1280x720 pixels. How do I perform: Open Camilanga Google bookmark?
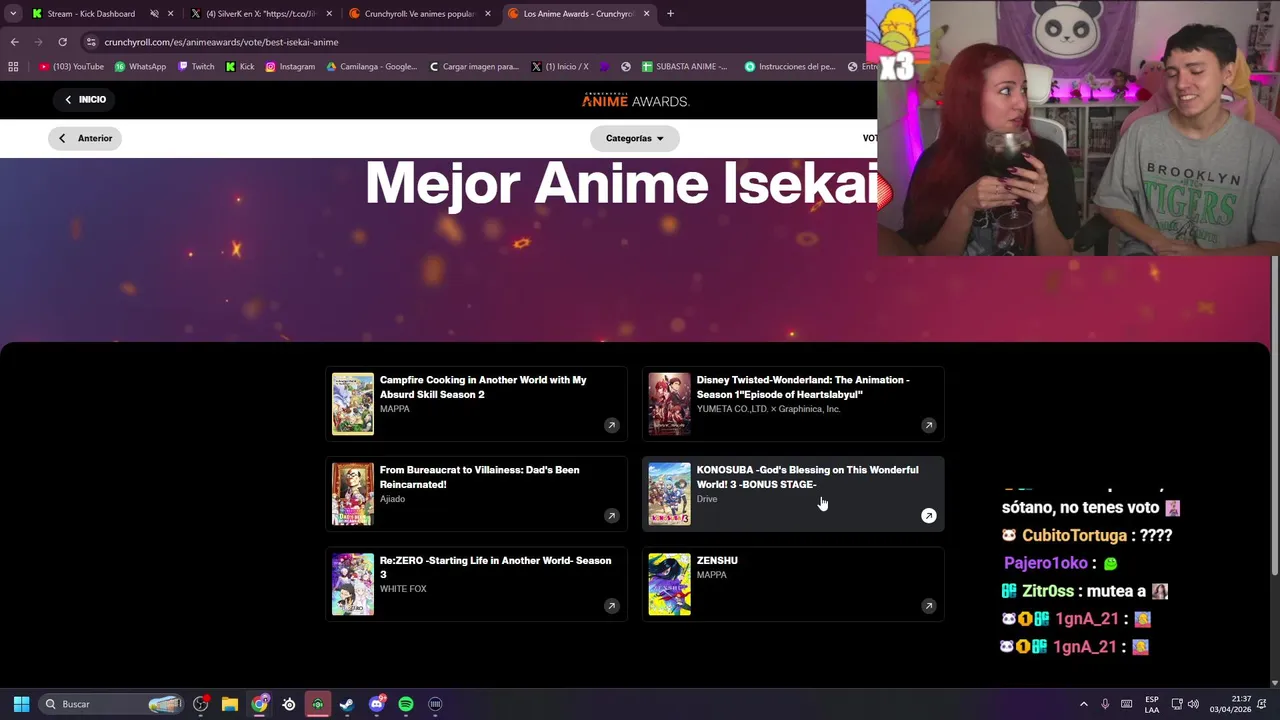372,67
